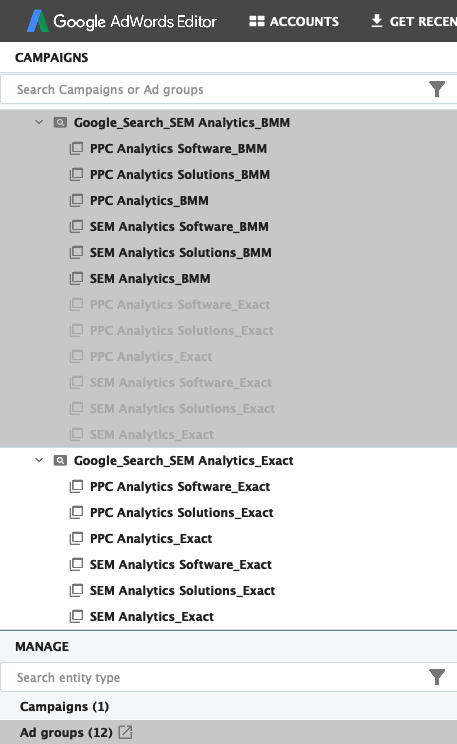Click search campaign icon for SEM Analytics_Exact
The height and width of the screenshot is (744, 457).
60,461
